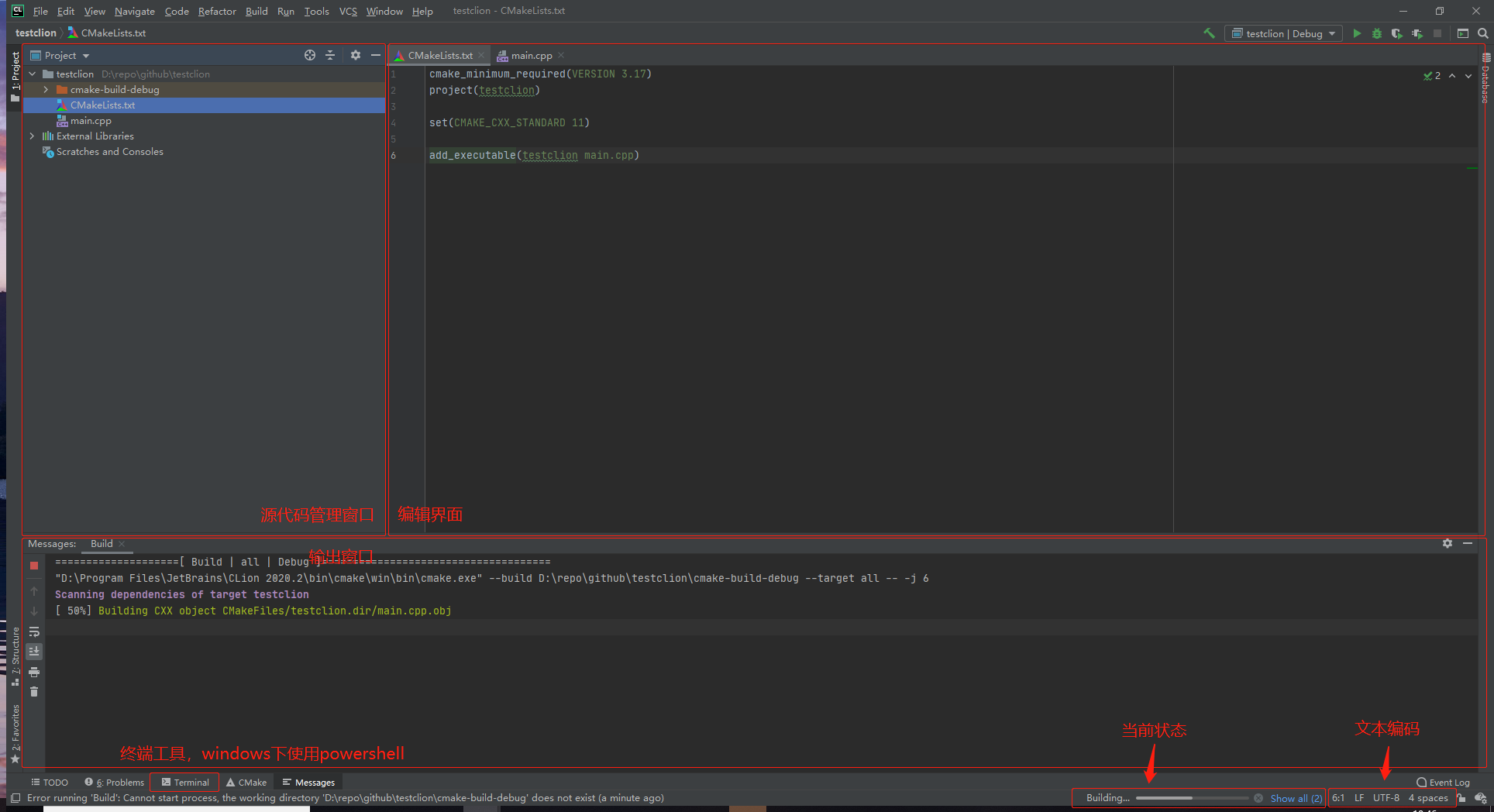Open the Refactor menu
The image size is (1494, 812).
tap(217, 11)
